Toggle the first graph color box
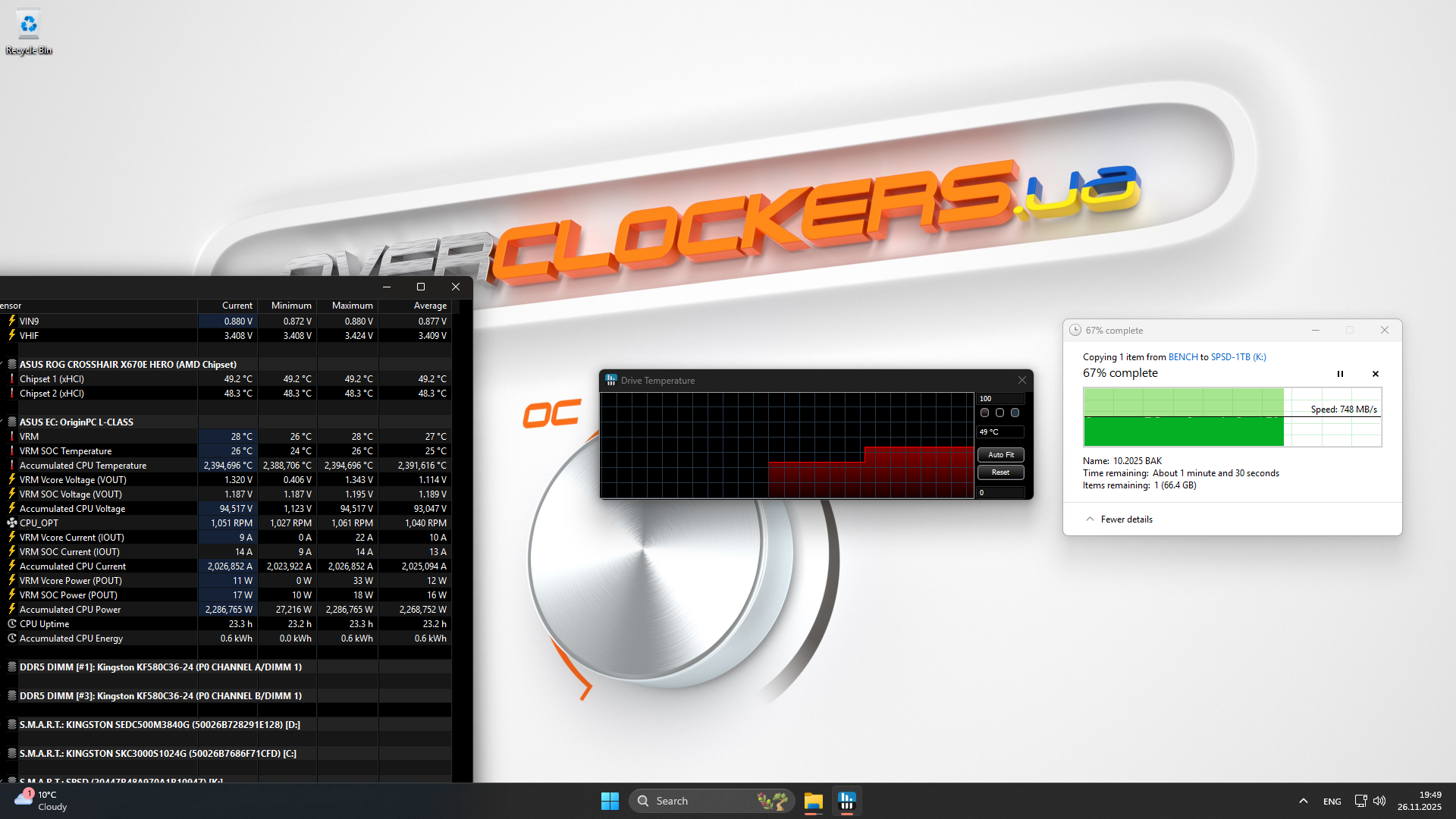The width and height of the screenshot is (1456, 819). click(x=984, y=413)
